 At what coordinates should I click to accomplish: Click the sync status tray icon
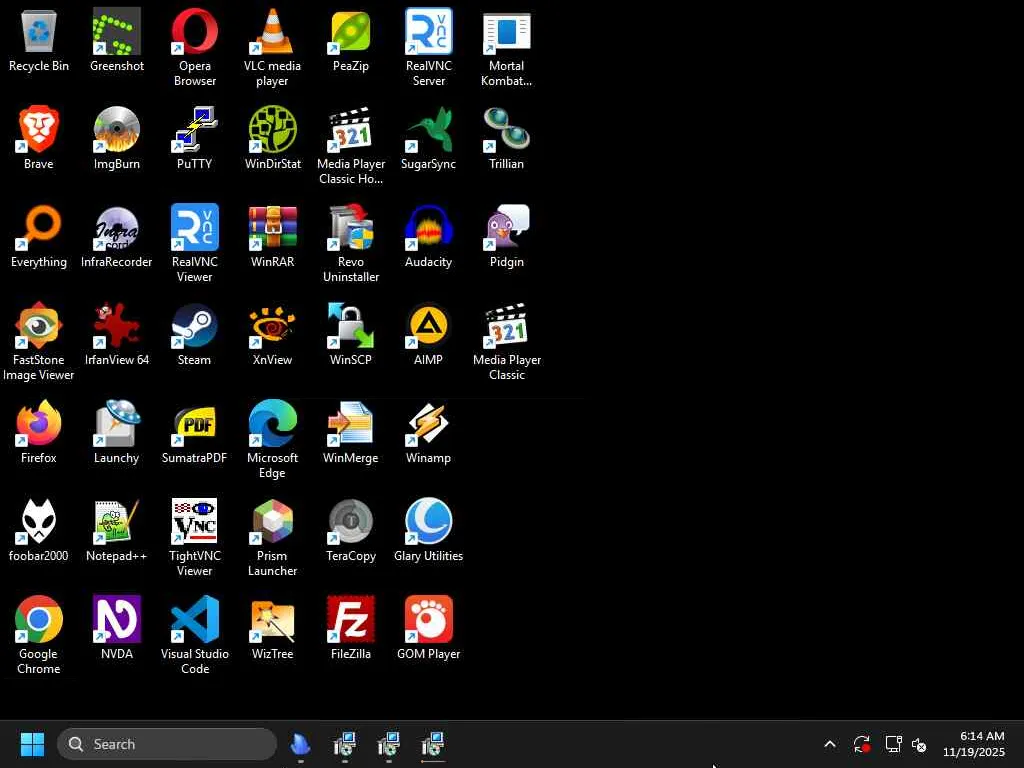pos(861,744)
